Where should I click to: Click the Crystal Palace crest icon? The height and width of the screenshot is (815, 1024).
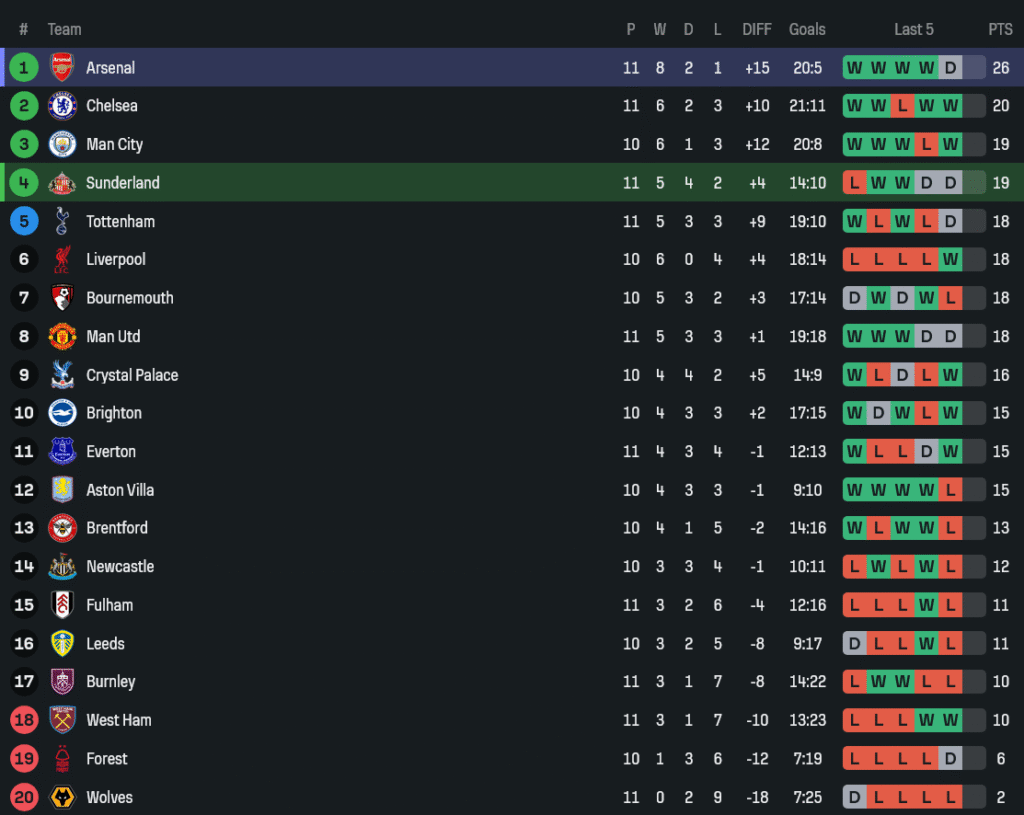click(x=62, y=375)
